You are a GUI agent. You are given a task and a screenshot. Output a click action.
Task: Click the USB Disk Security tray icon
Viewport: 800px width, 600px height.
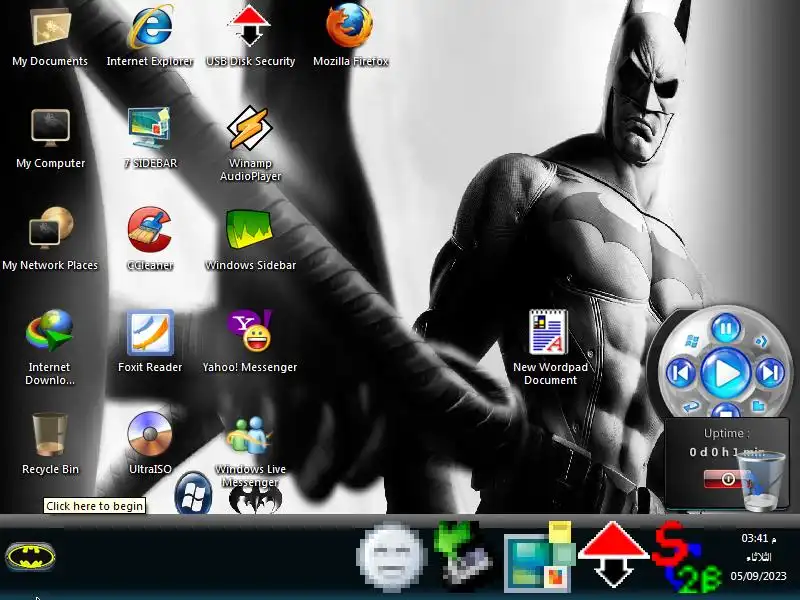coord(613,554)
